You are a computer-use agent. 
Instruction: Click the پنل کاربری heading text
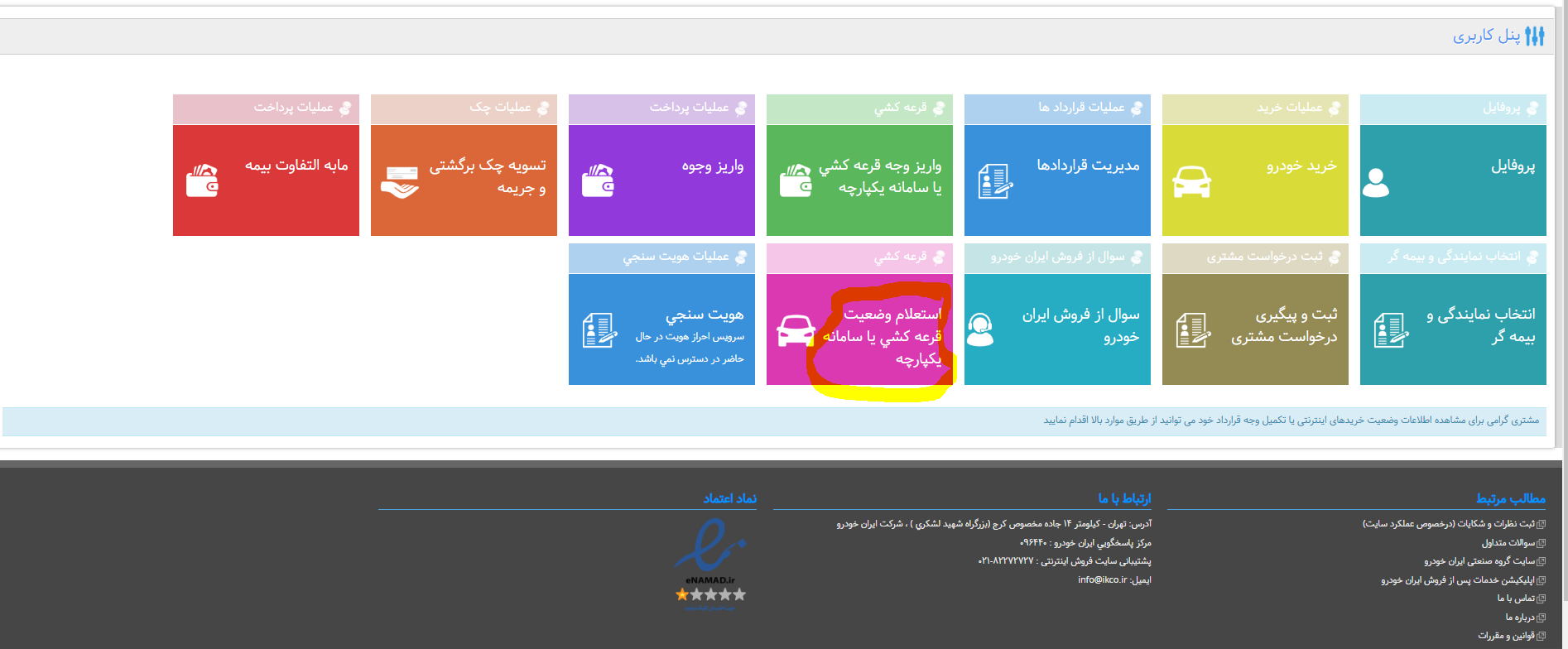pyautogui.click(x=1486, y=36)
